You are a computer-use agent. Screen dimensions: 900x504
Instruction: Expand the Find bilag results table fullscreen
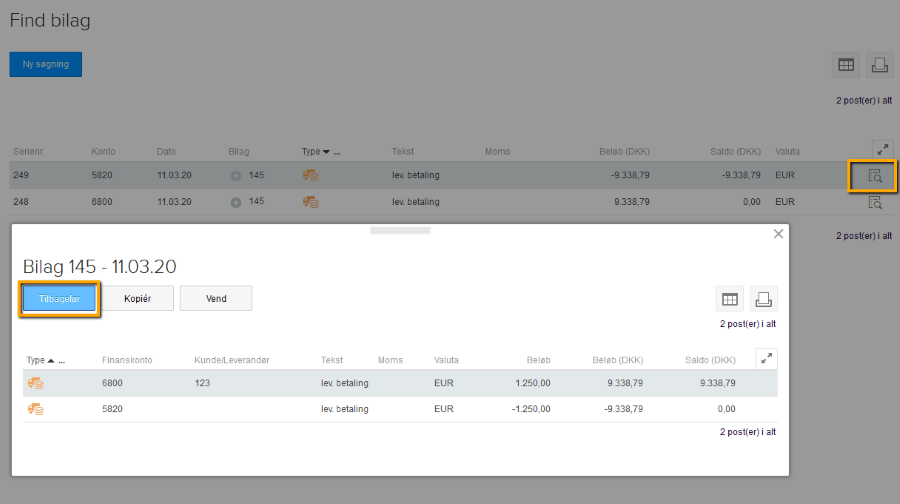click(x=882, y=149)
